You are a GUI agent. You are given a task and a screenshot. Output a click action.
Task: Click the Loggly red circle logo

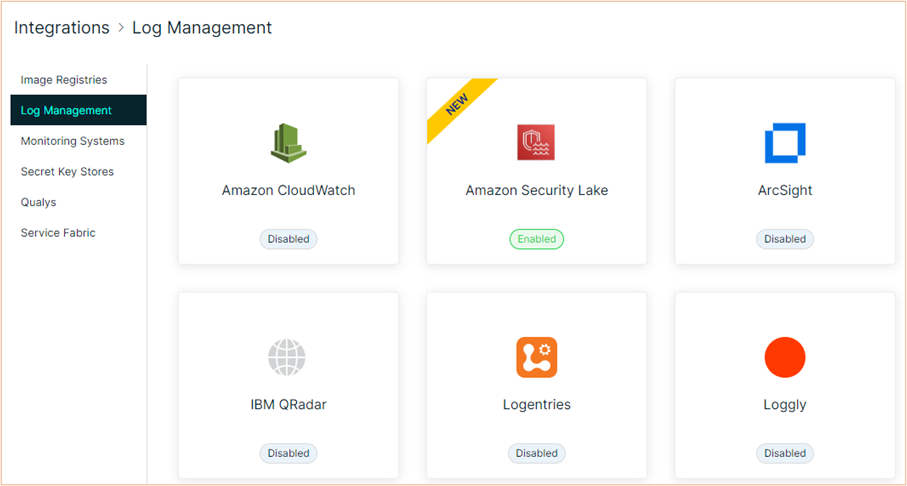click(x=785, y=358)
